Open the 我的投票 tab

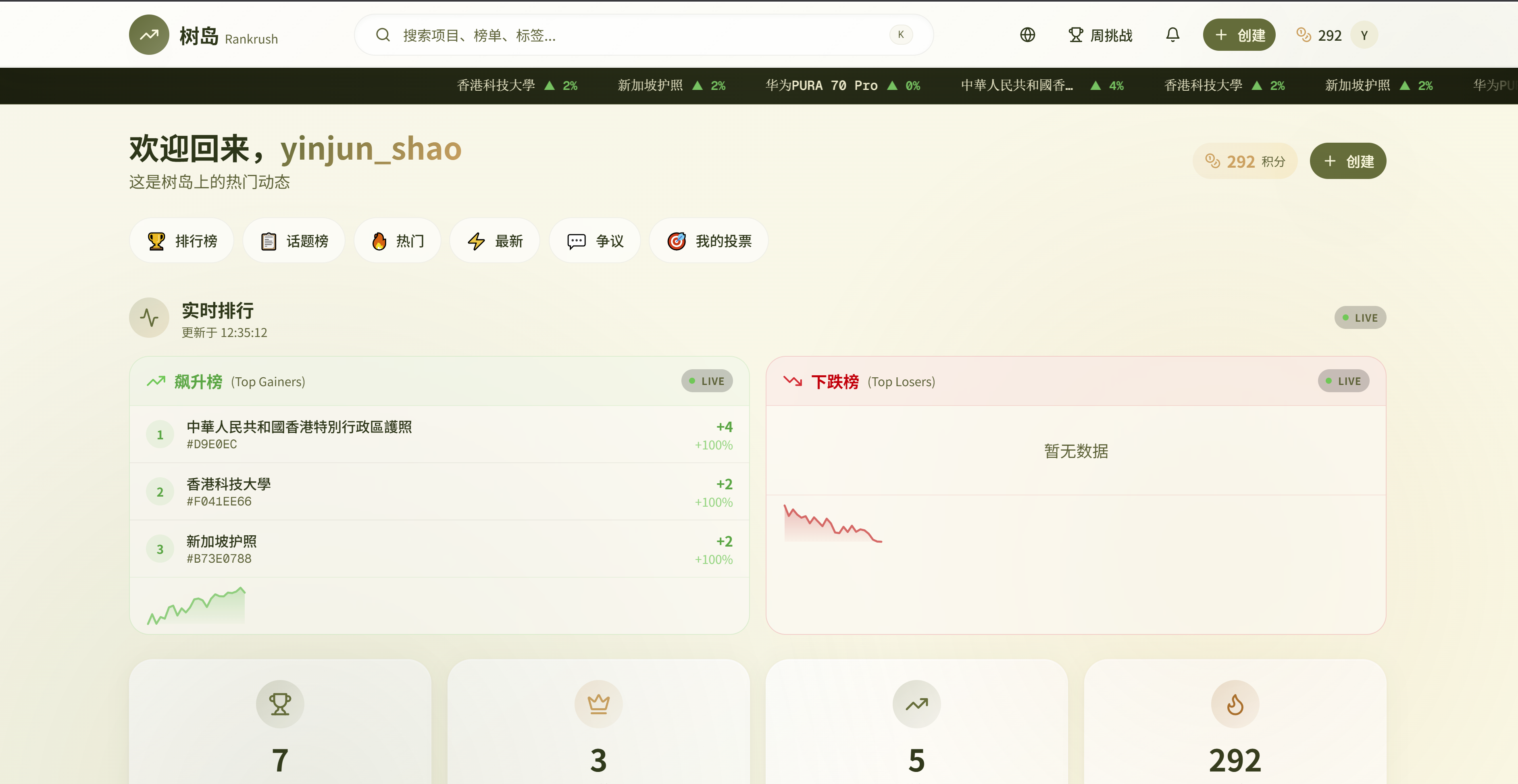[709, 241]
